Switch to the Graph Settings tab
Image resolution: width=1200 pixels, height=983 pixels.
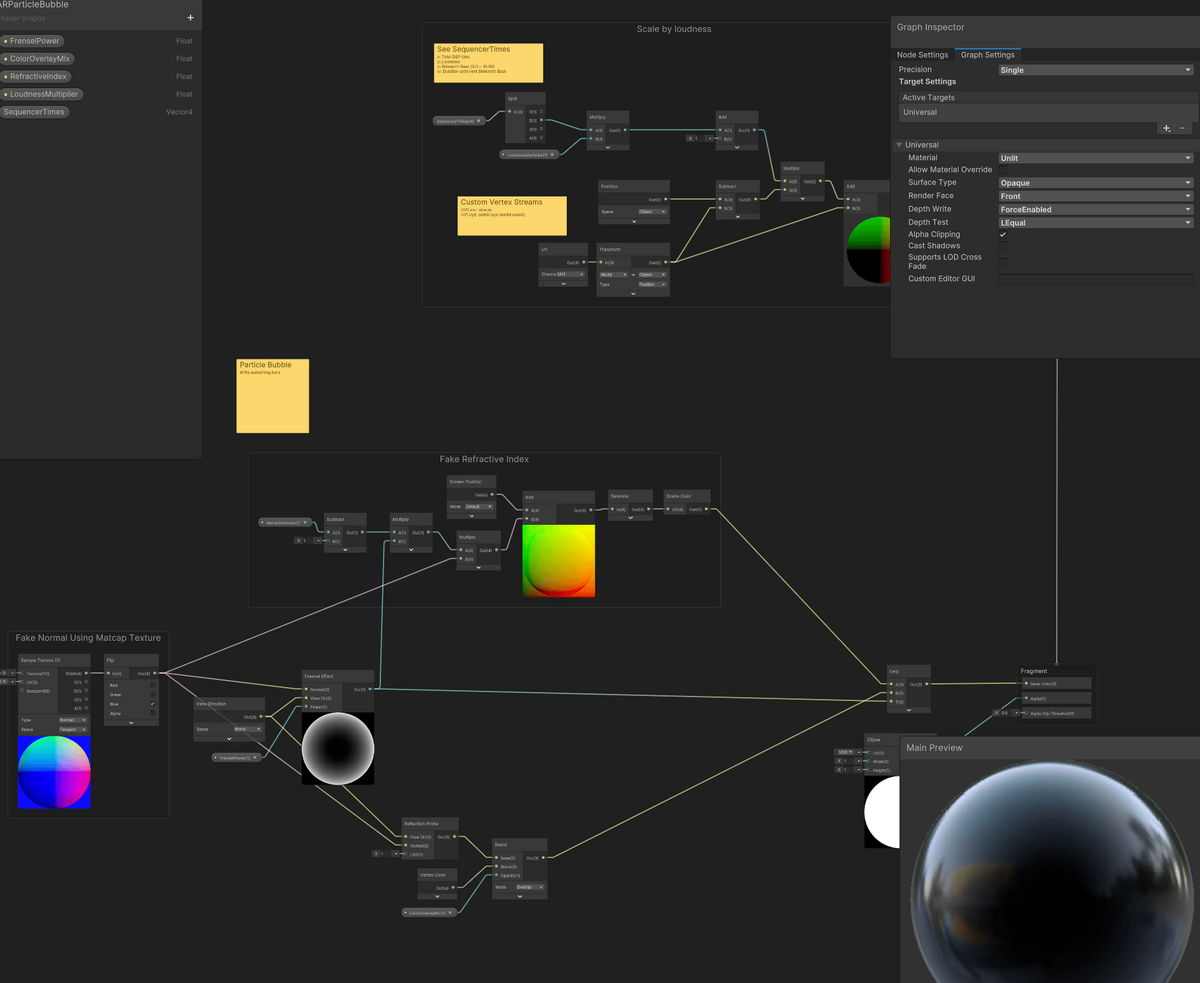click(988, 55)
